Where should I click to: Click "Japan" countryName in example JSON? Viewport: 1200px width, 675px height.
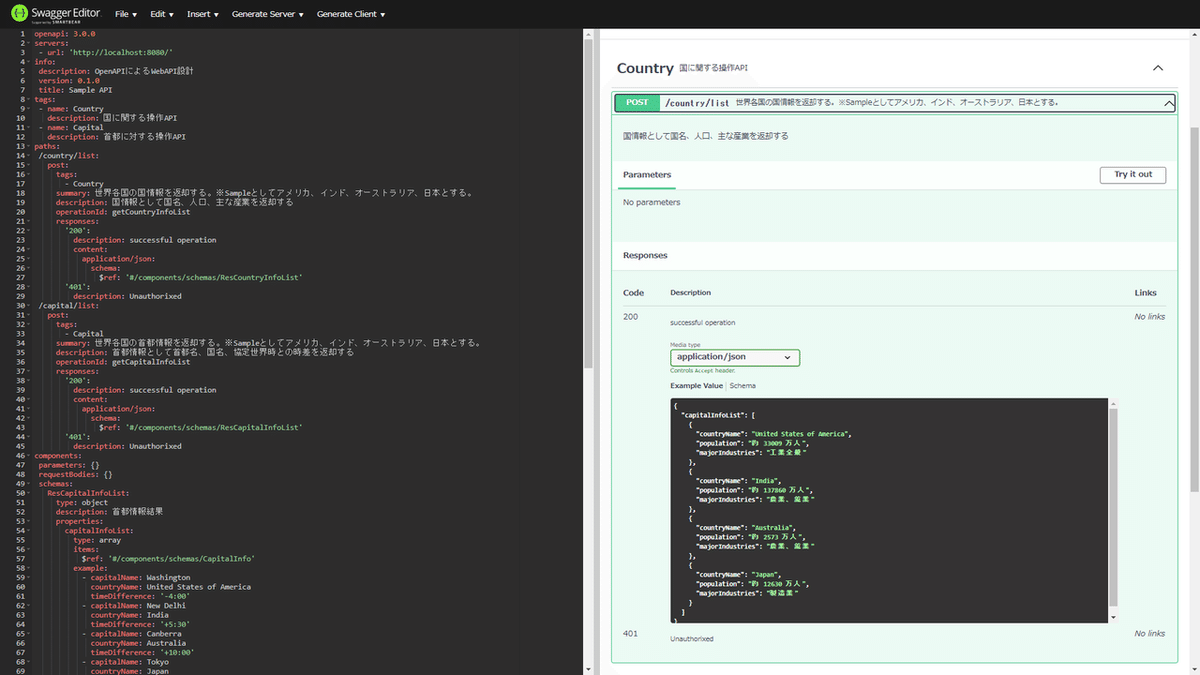point(766,574)
